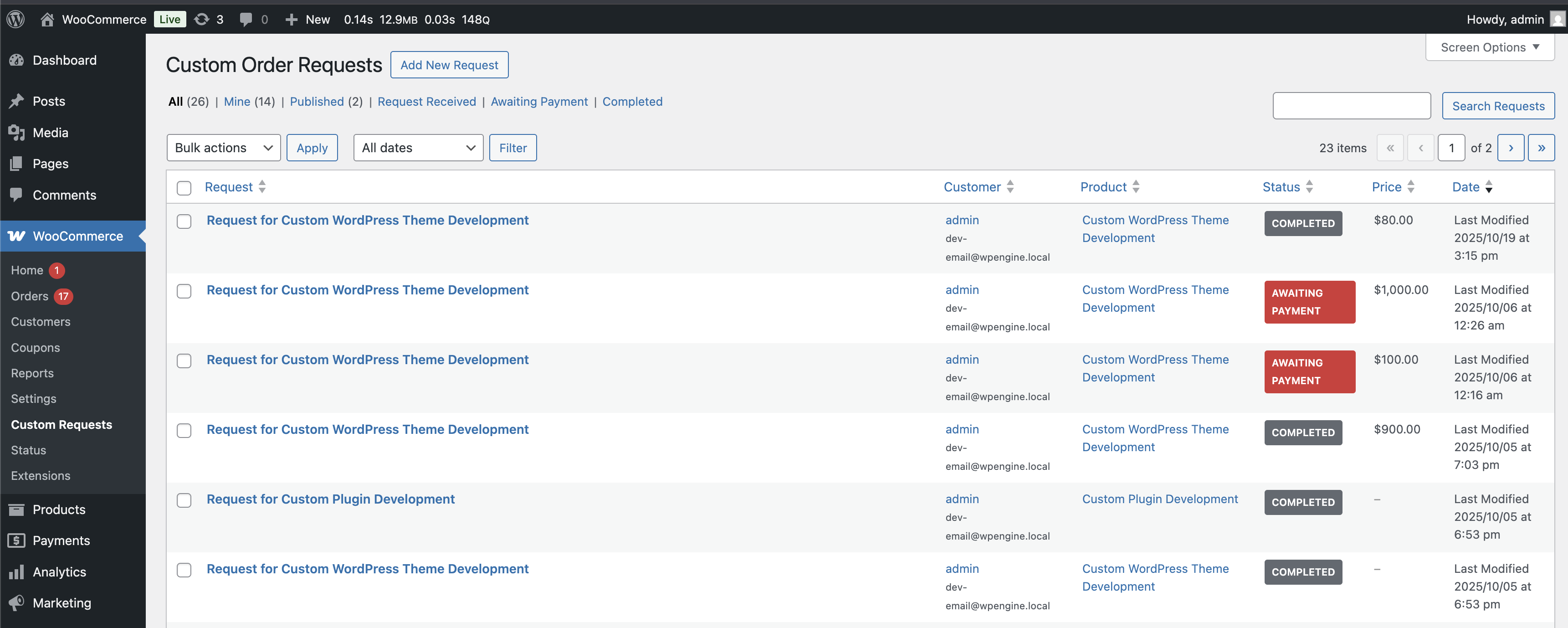Check the $1,000.00 awaiting payment request
1568x628 pixels.
[x=184, y=291]
